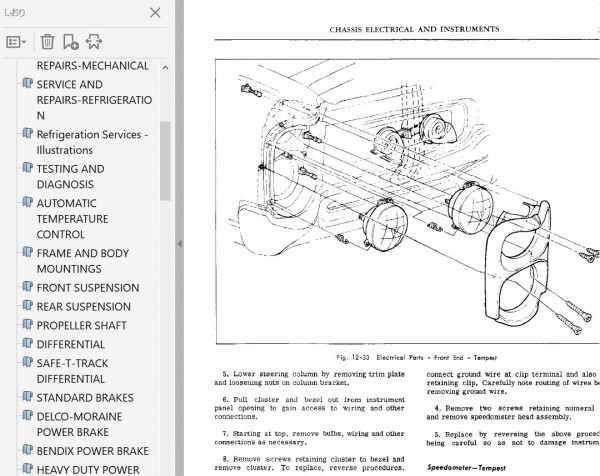This screenshot has width=600, height=476.
Task: Click step 8 'Remove screws retaining cluster' paragraph
Action: (310, 463)
